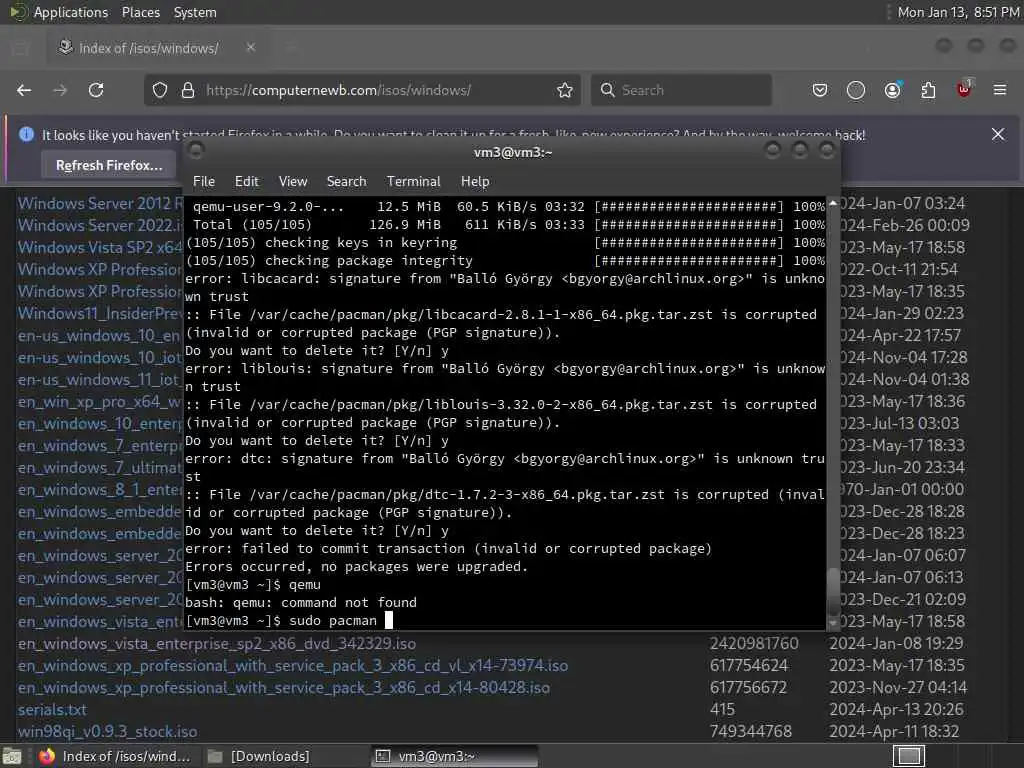Open the tracking protection shield icon
The image size is (1024, 768).
160,90
